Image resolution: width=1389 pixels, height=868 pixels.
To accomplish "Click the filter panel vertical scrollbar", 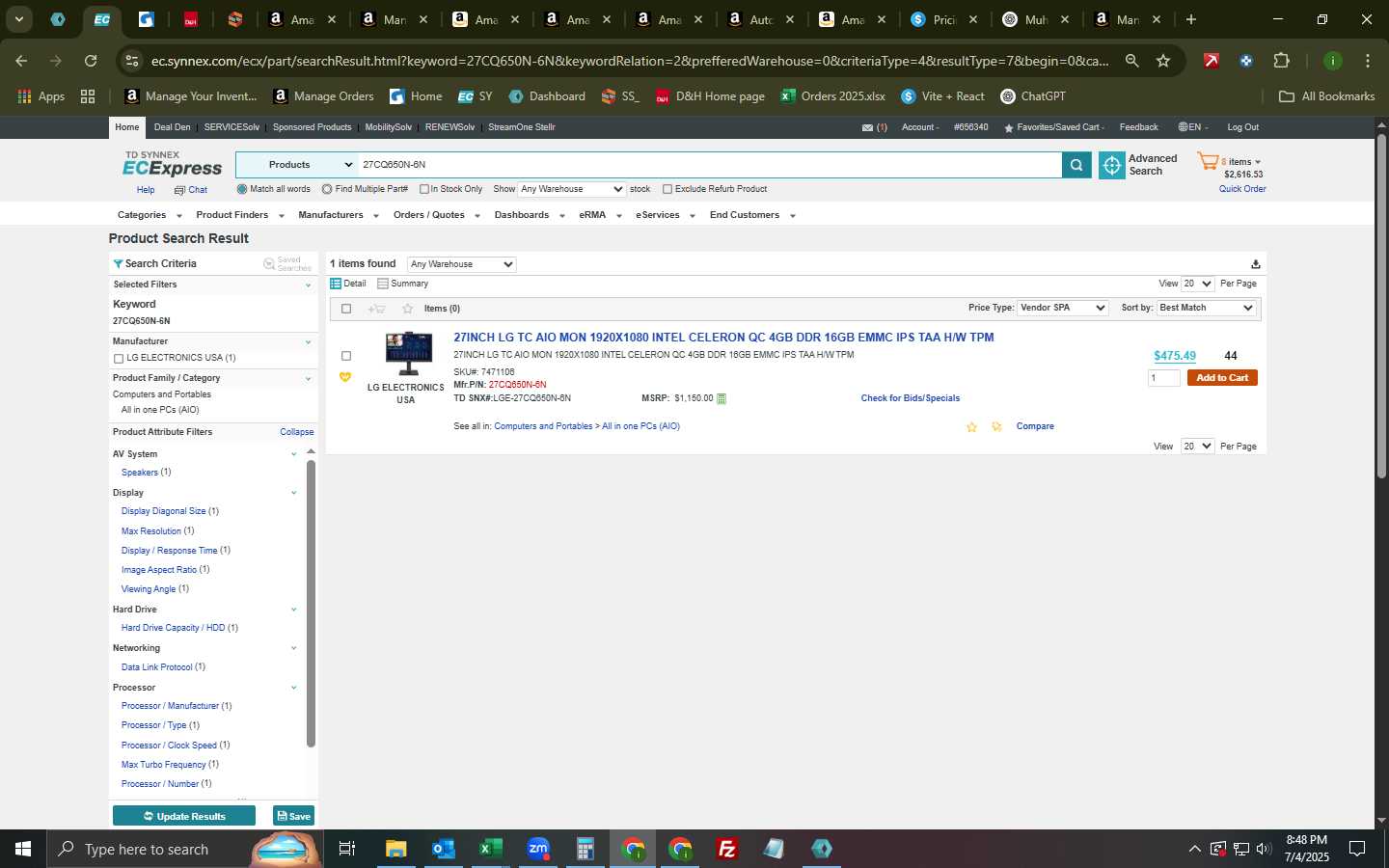I will pyautogui.click(x=311, y=604).
